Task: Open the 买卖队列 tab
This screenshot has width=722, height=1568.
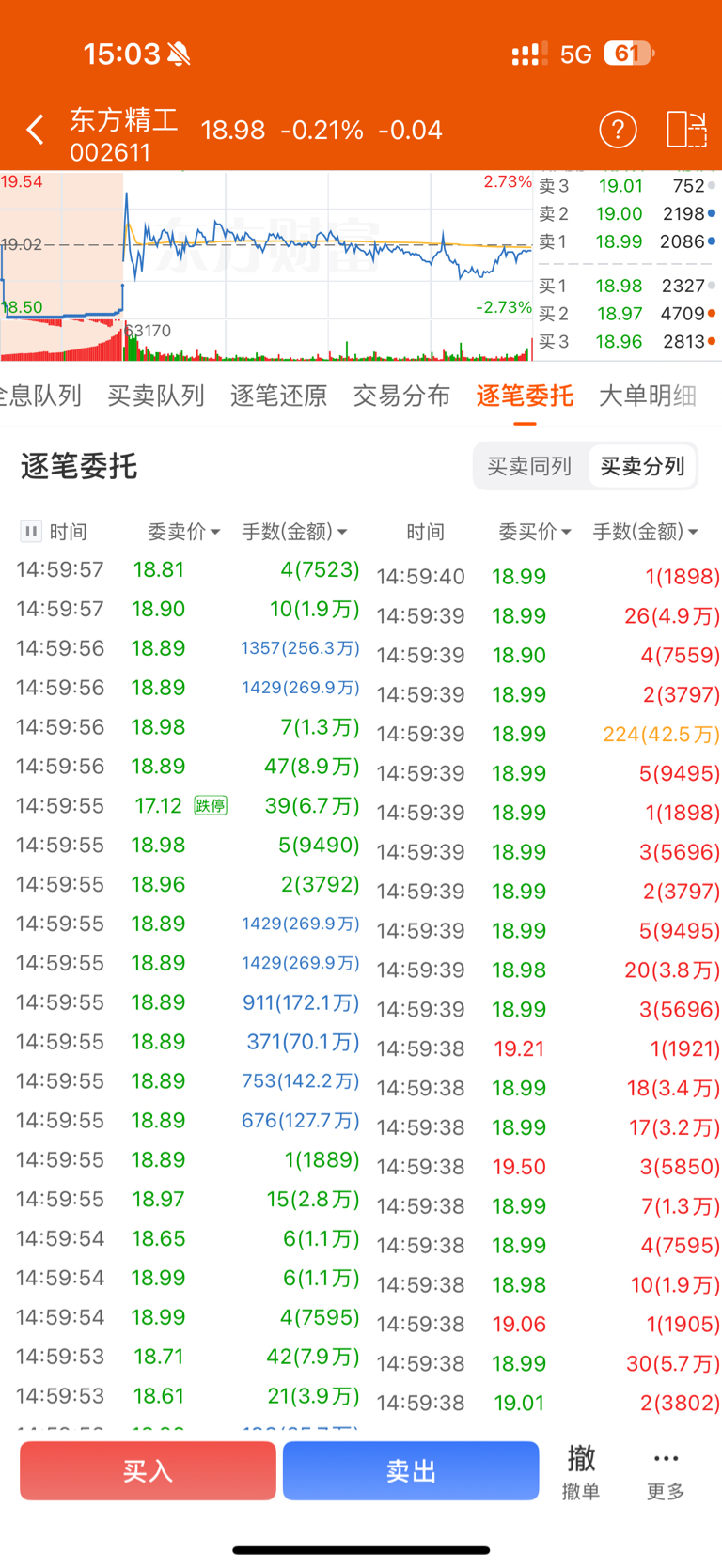Action: 156,396
